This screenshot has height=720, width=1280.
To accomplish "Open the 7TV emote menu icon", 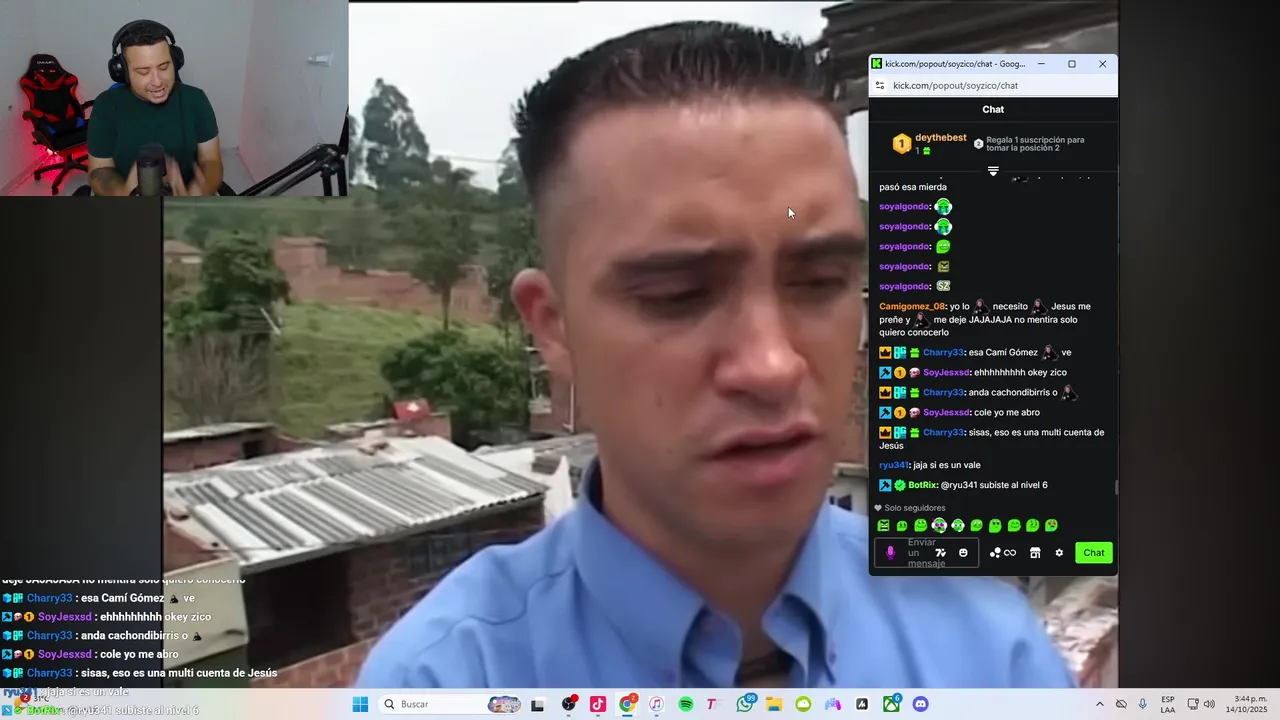I will point(940,553).
